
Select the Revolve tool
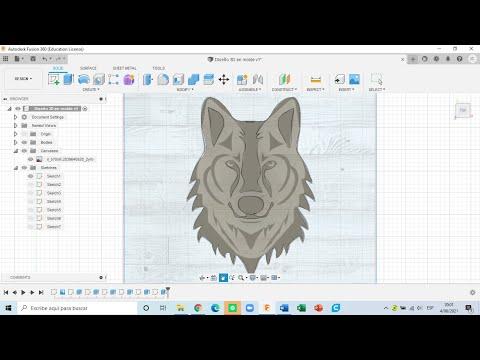pyautogui.click(x=84, y=79)
